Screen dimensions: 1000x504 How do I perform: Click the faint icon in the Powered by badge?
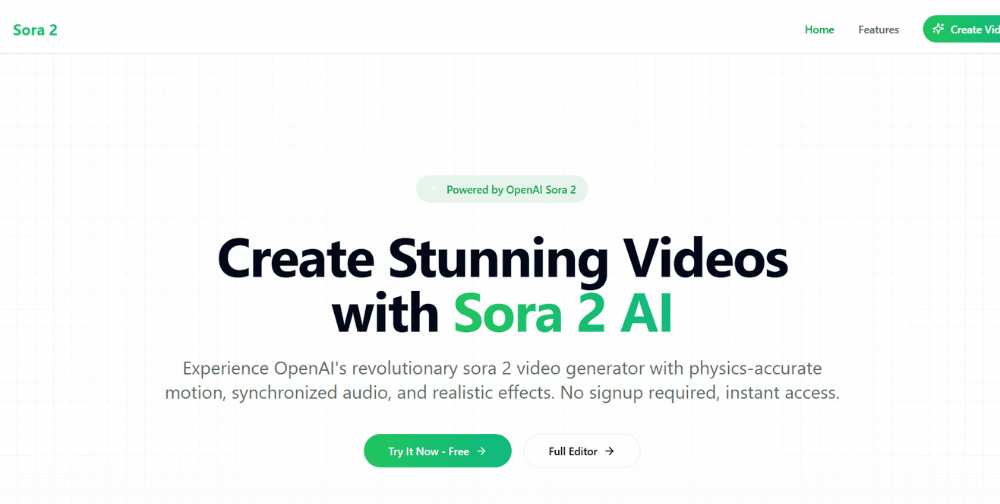[x=434, y=189]
